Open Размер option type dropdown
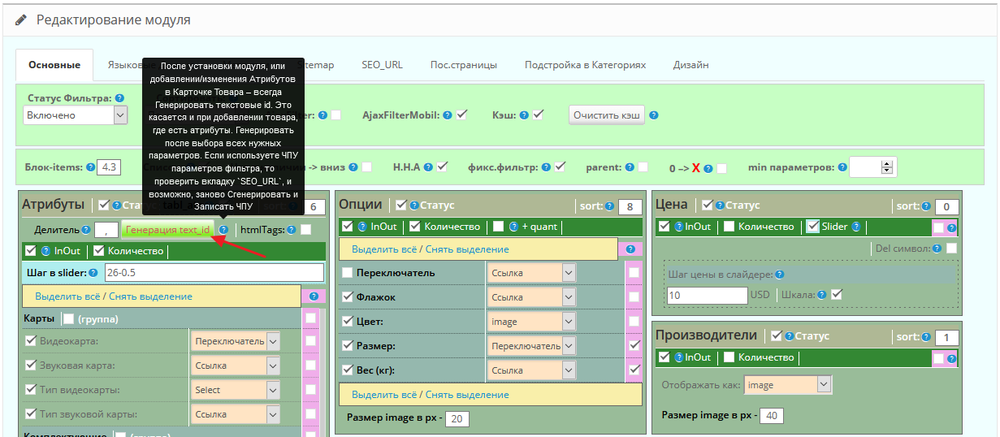 pyautogui.click(x=531, y=346)
